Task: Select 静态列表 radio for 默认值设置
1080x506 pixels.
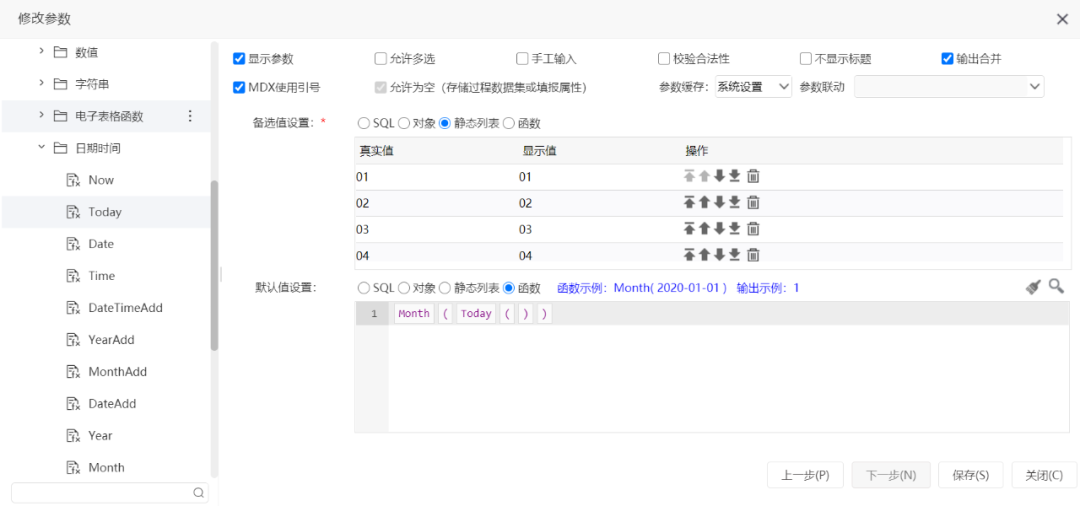Action: pyautogui.click(x=444, y=287)
